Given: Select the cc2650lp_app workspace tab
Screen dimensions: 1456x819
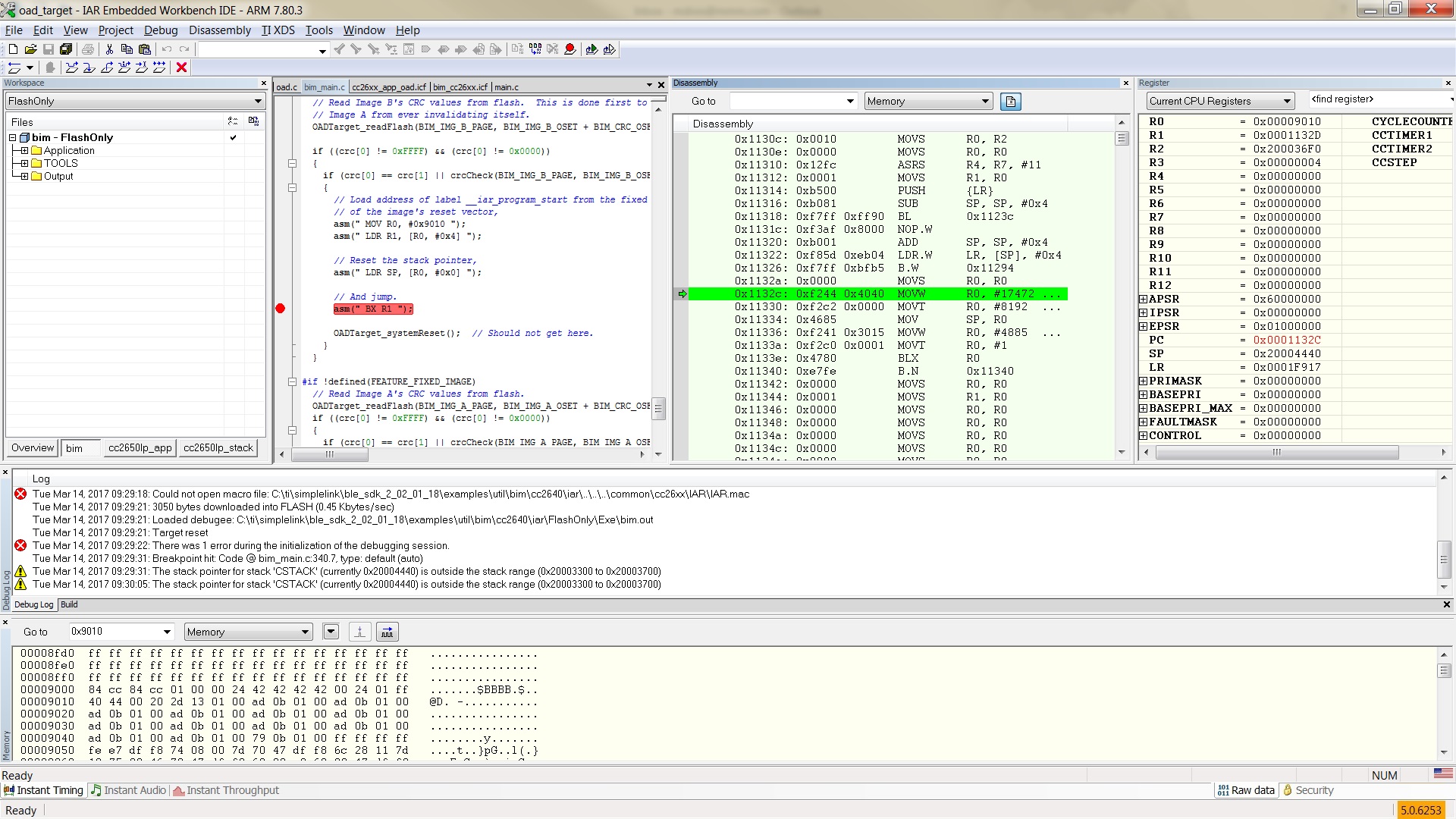Looking at the screenshot, I should click(140, 448).
